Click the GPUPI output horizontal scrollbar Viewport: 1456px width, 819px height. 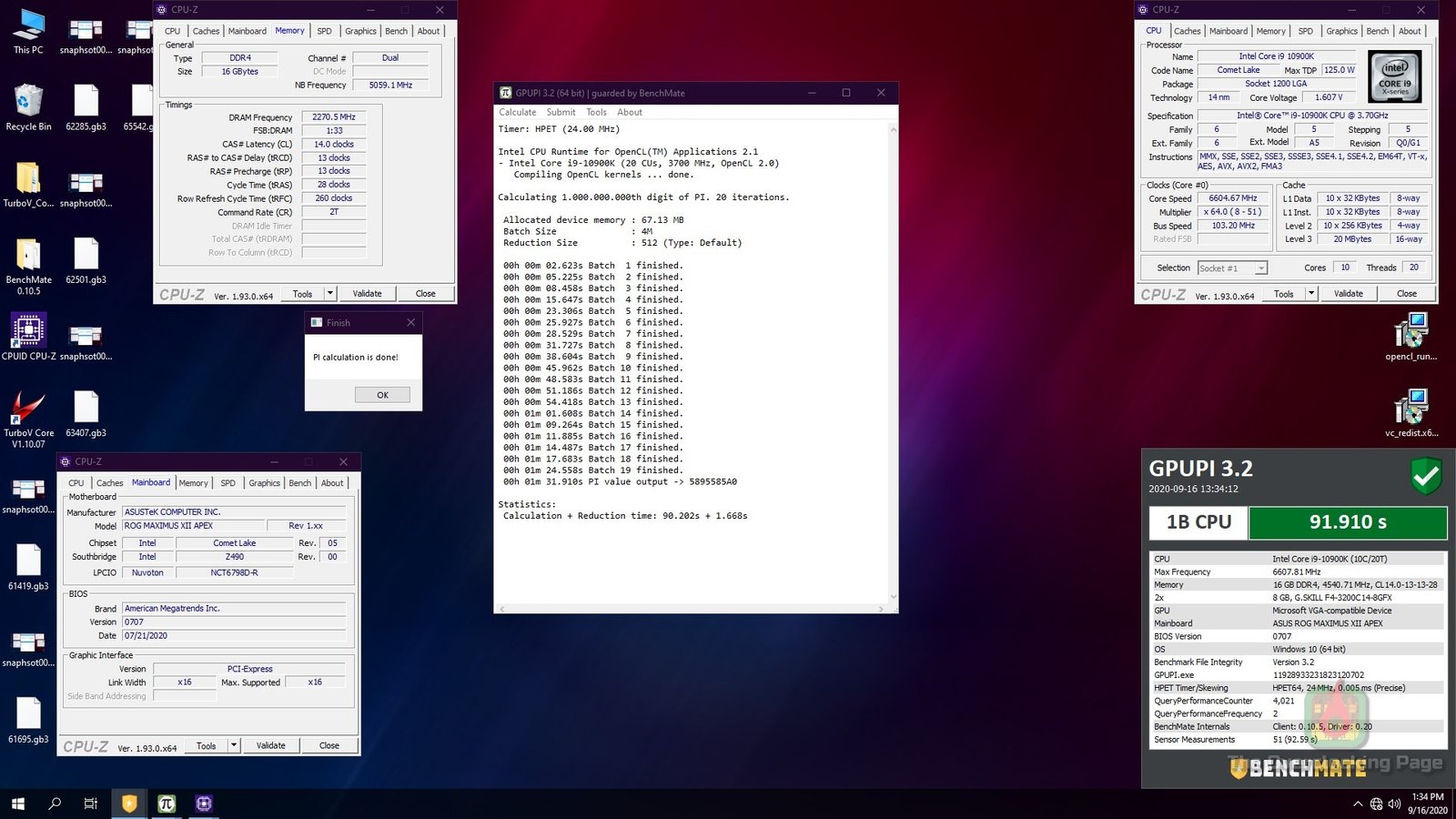click(x=692, y=609)
